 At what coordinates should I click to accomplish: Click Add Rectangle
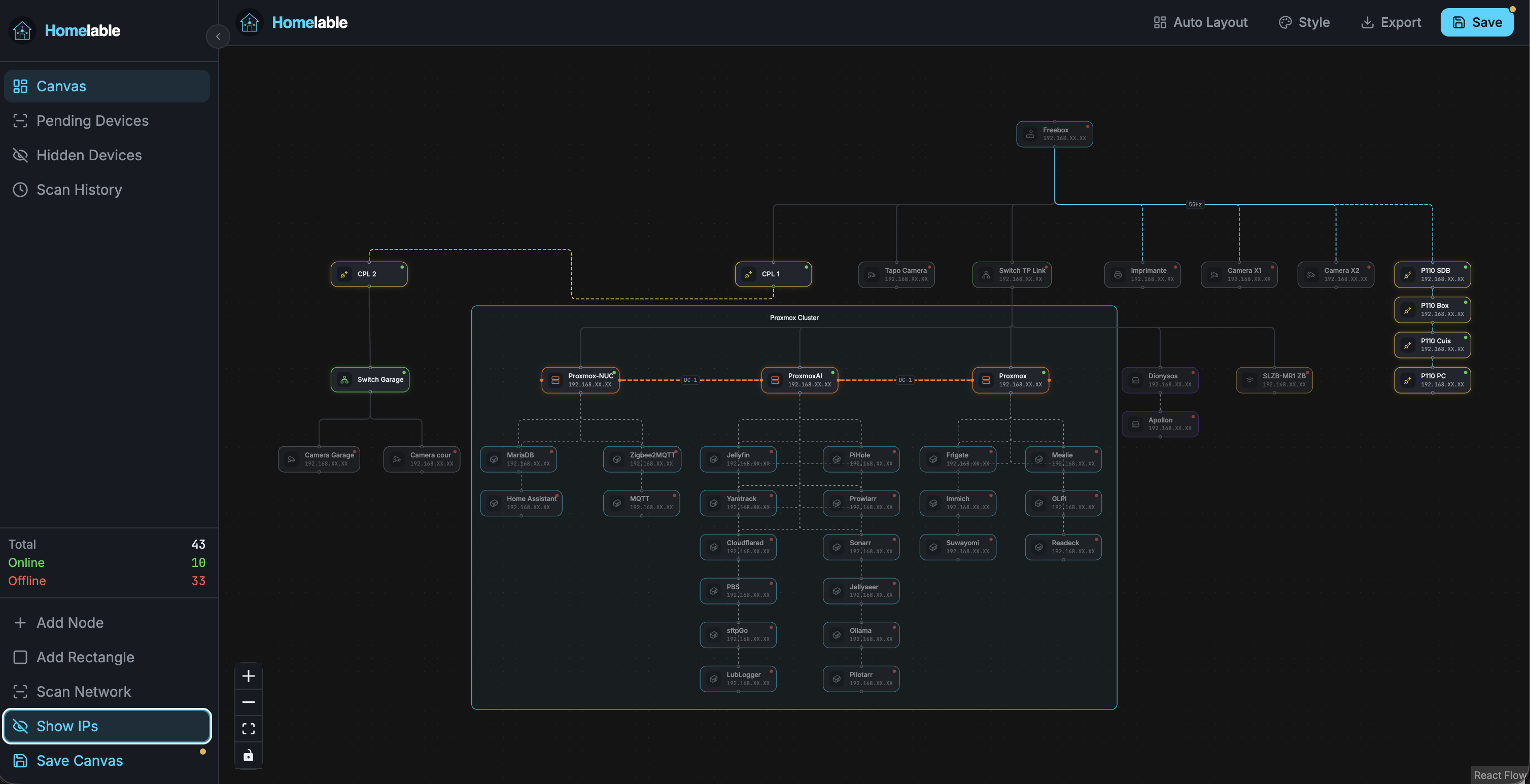(107, 657)
